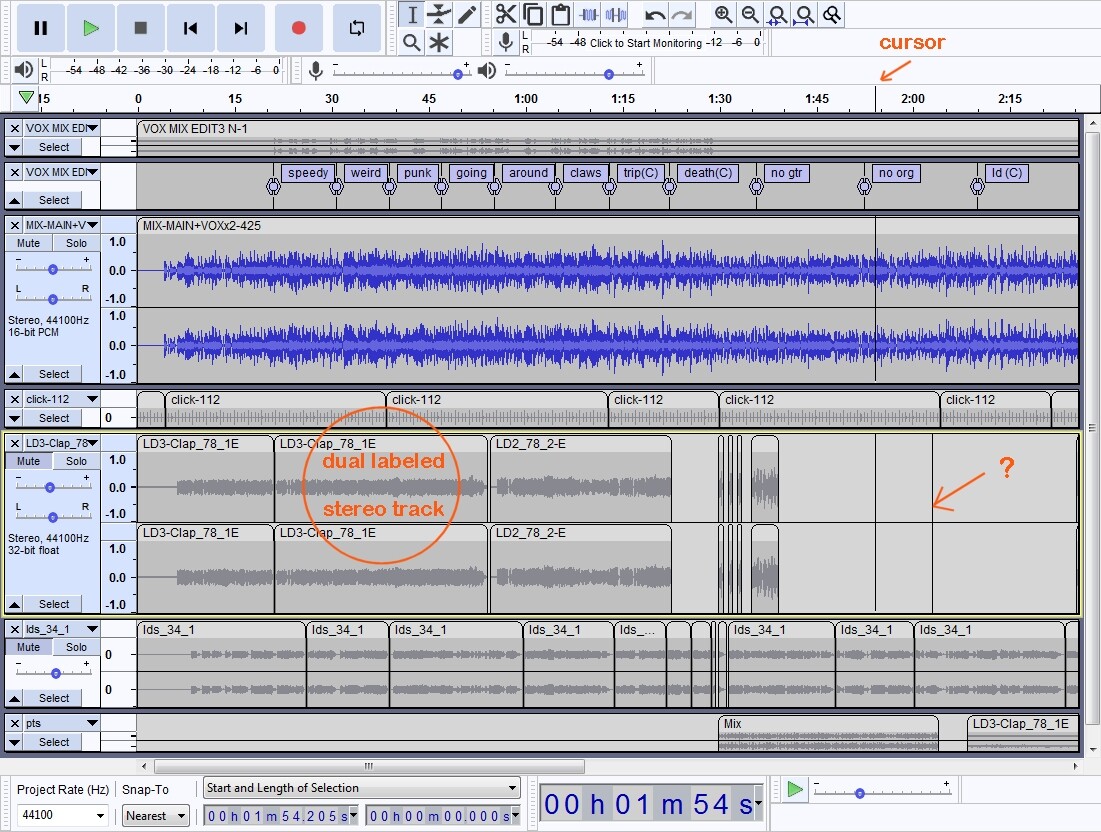Viewport: 1101px width, 832px height.
Task: Toggle loop playback button
Action: pos(357,28)
